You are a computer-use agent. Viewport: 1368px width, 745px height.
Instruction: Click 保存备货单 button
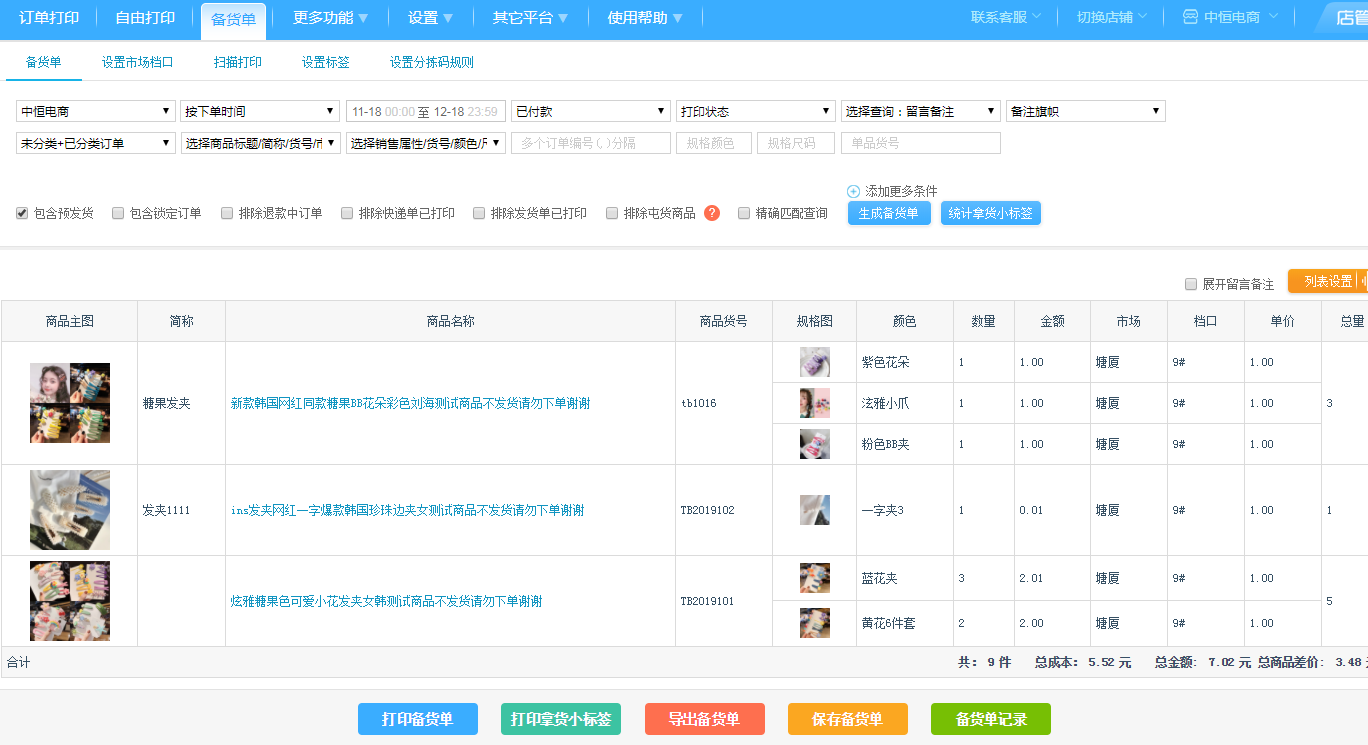click(848, 719)
